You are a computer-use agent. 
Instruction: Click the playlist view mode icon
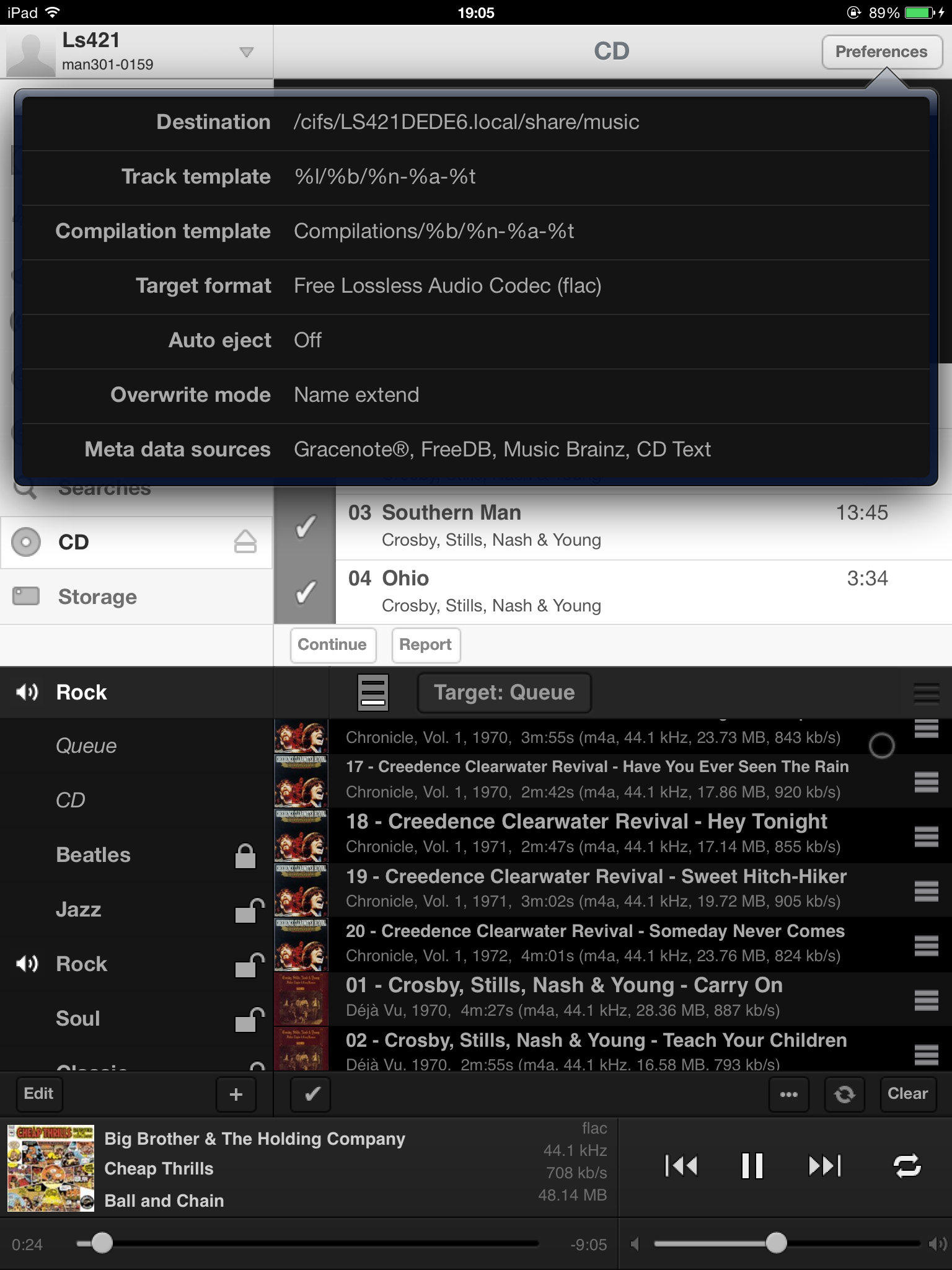coord(373,692)
